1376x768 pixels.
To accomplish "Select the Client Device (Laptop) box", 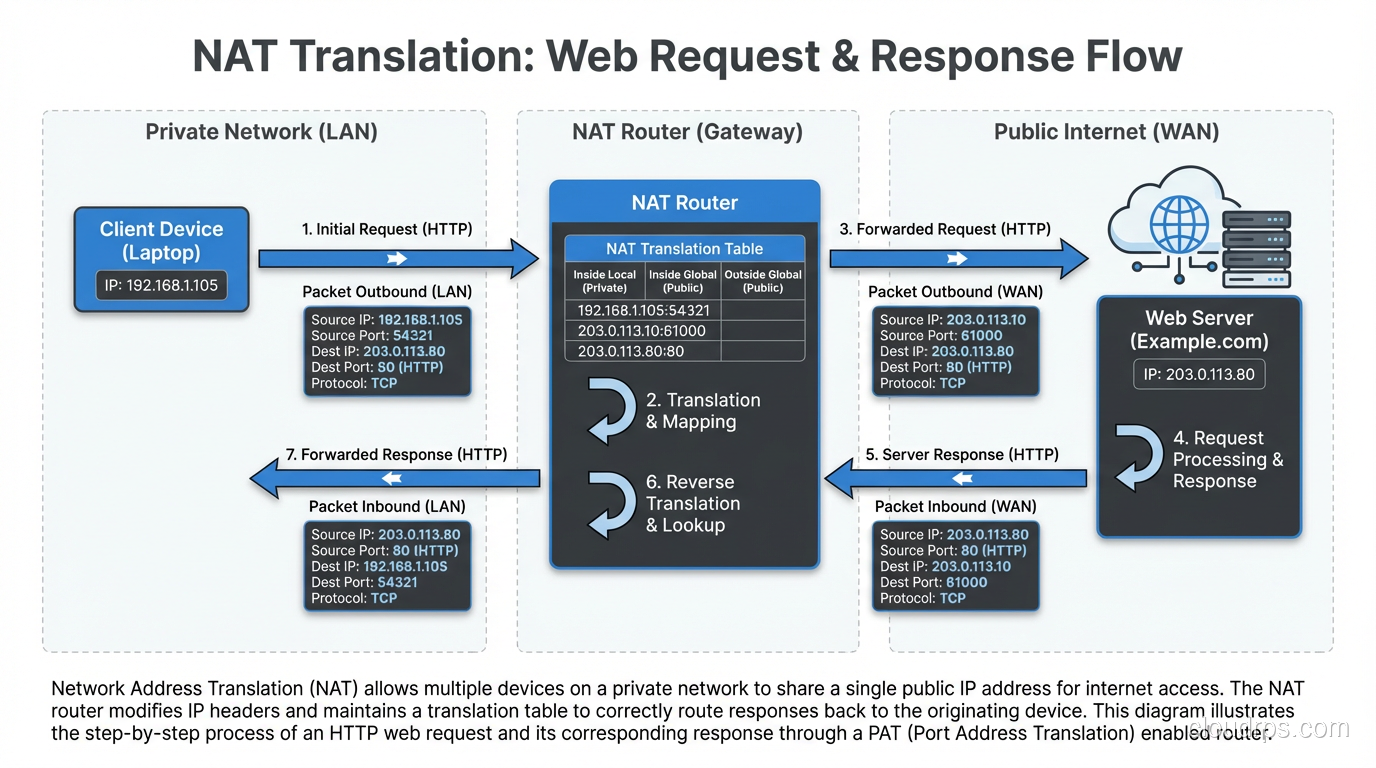I will click(161, 258).
